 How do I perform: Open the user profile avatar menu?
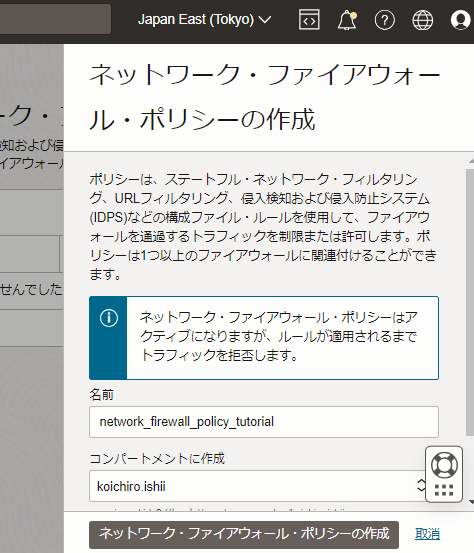pyautogui.click(x=461, y=20)
